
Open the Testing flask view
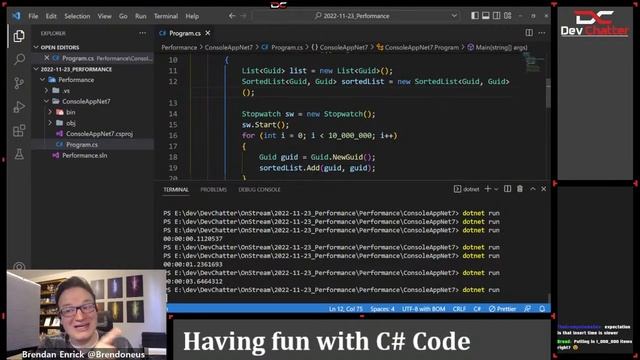pos(19,154)
